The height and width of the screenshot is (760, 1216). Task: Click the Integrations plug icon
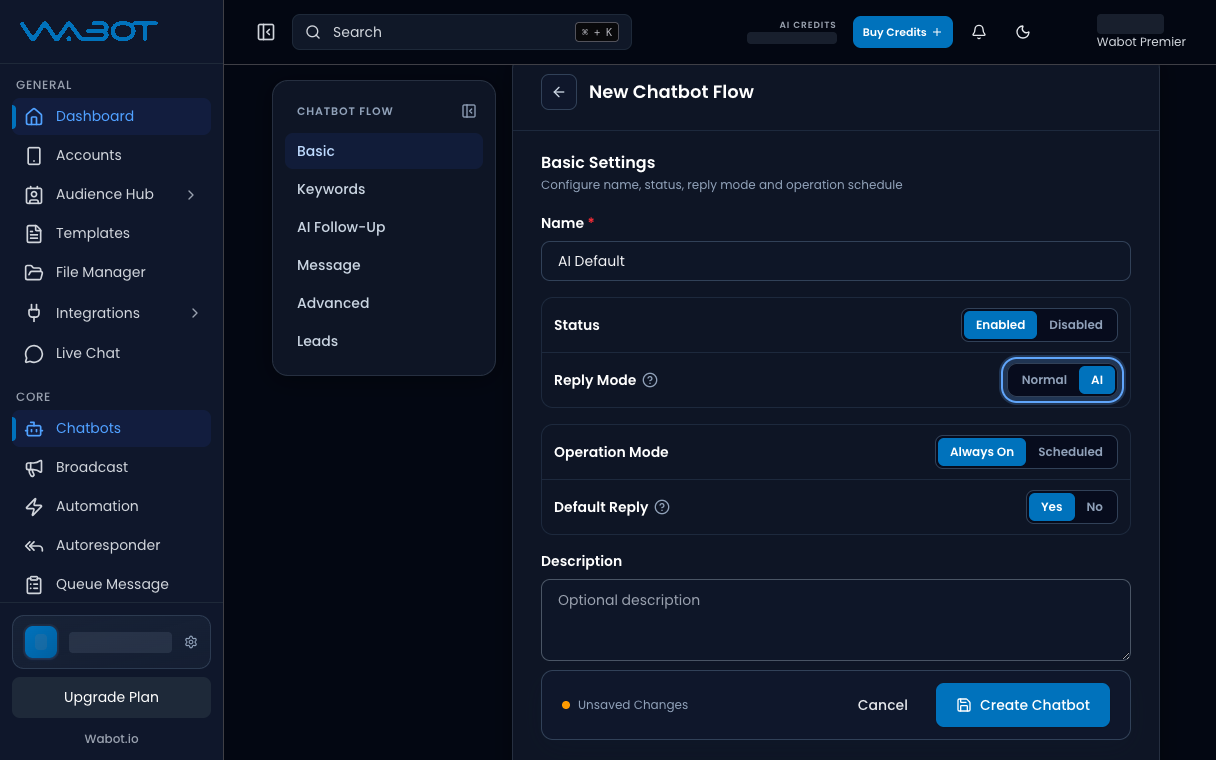34,313
